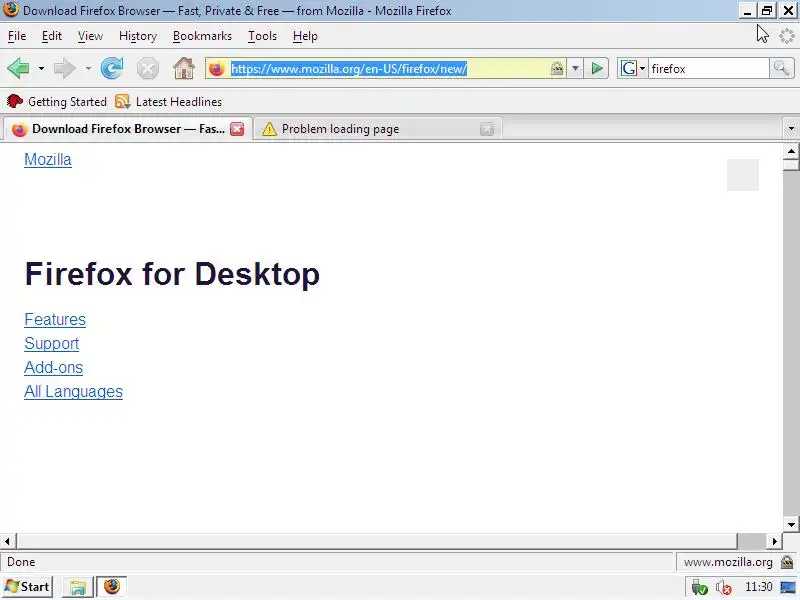
Task: Open the Forward button history dropdown
Action: click(88, 68)
